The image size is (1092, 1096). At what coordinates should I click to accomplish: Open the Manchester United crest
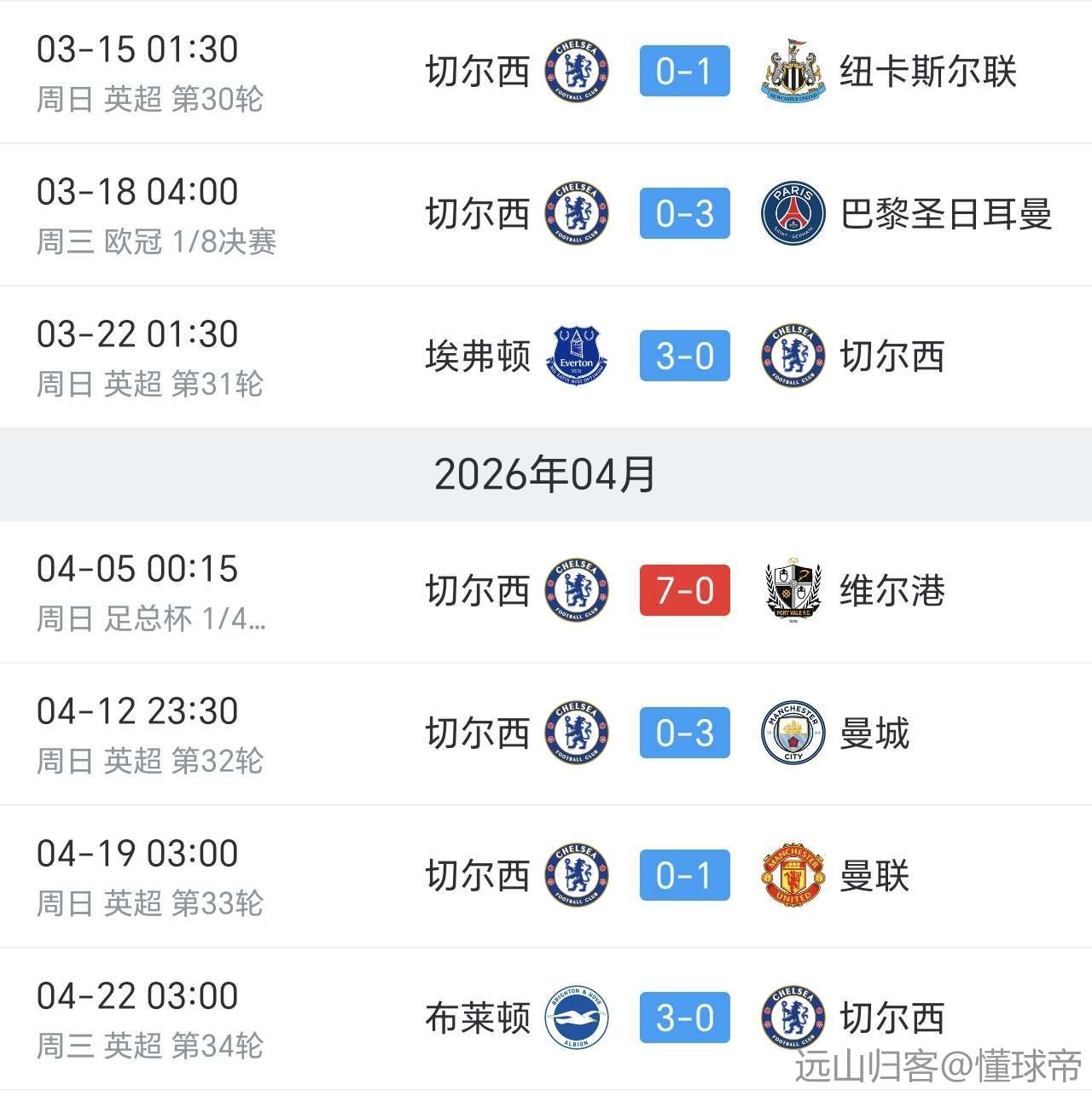tap(793, 875)
